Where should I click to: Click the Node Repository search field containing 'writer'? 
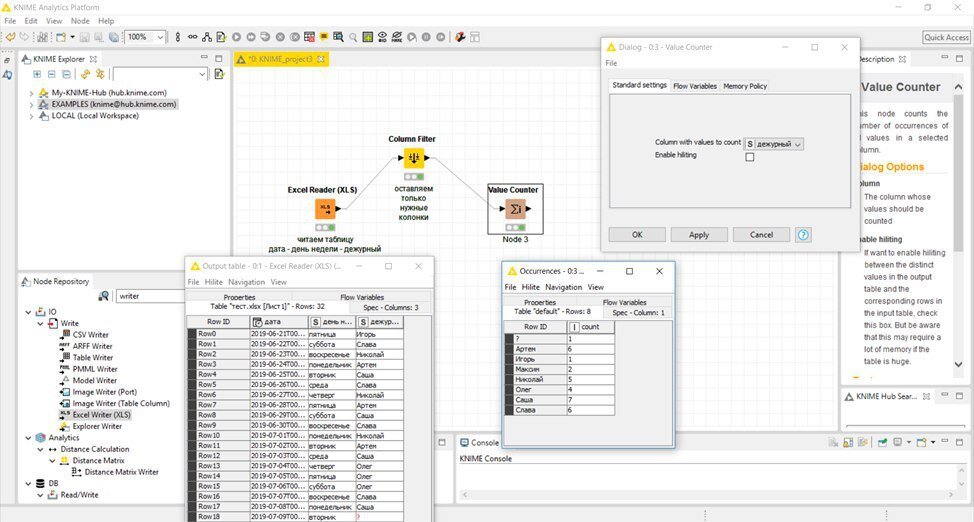[x=149, y=296]
